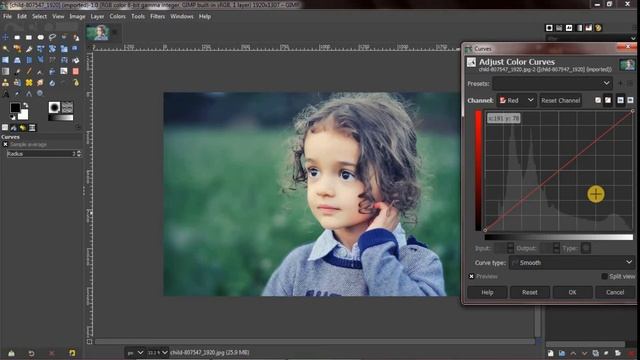
Task: Reset tool options to defaults icon
Action: (x=72, y=353)
